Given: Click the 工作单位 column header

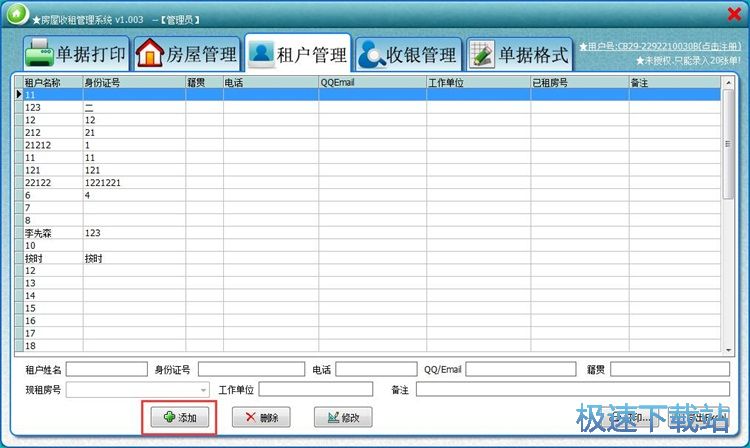Looking at the screenshot, I should coord(478,82).
